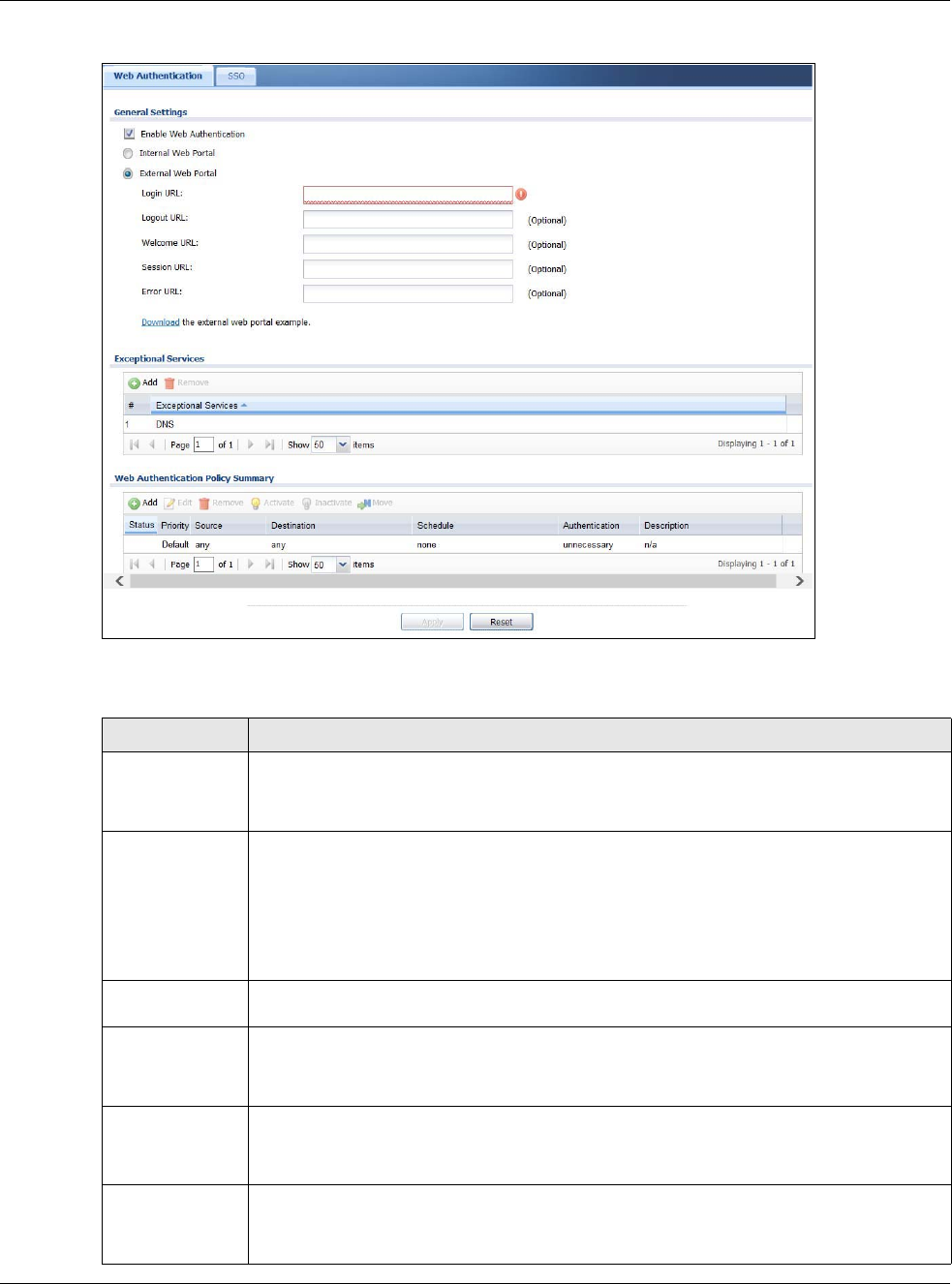This screenshot has height=1284, width=952.
Task: Click the Description column header
Action: (x=711, y=526)
